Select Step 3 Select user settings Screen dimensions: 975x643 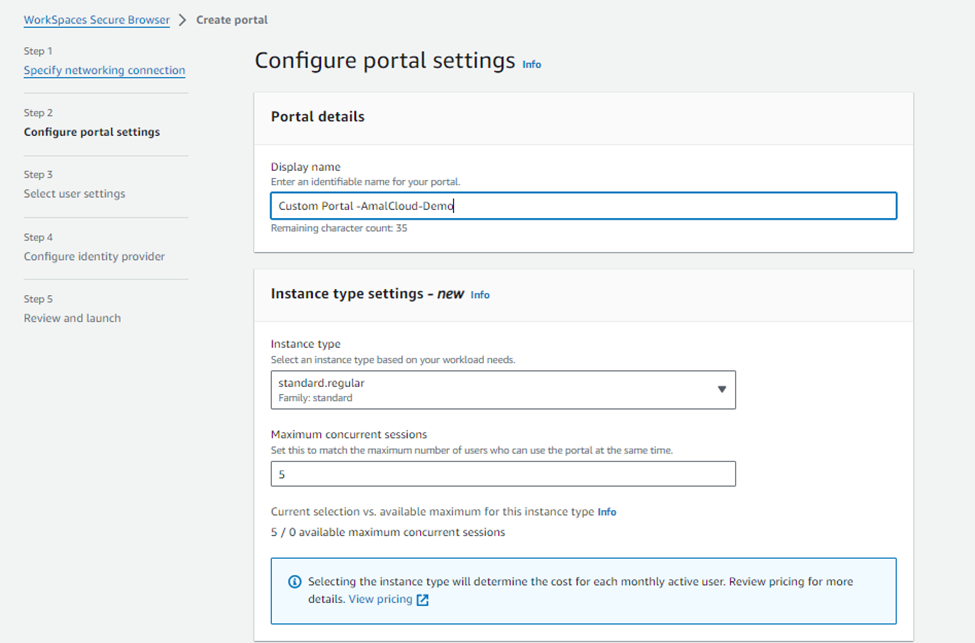coord(75,193)
